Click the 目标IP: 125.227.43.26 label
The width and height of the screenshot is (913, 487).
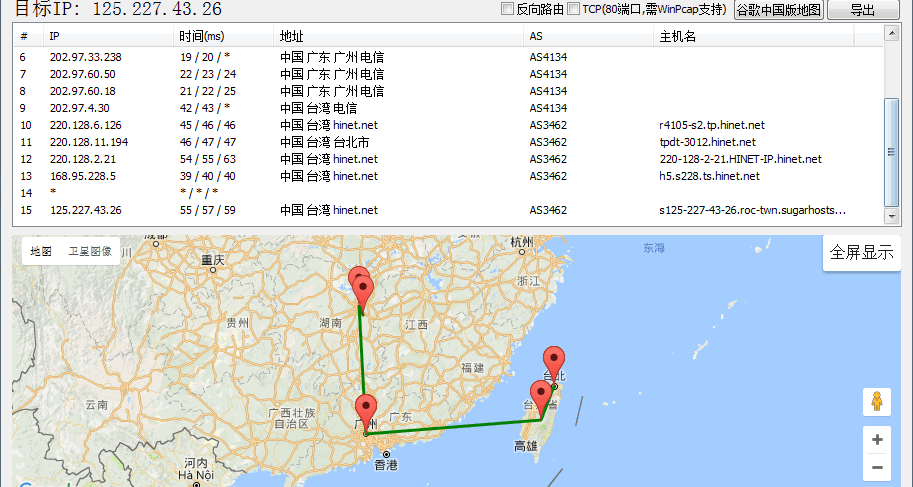[118, 9]
